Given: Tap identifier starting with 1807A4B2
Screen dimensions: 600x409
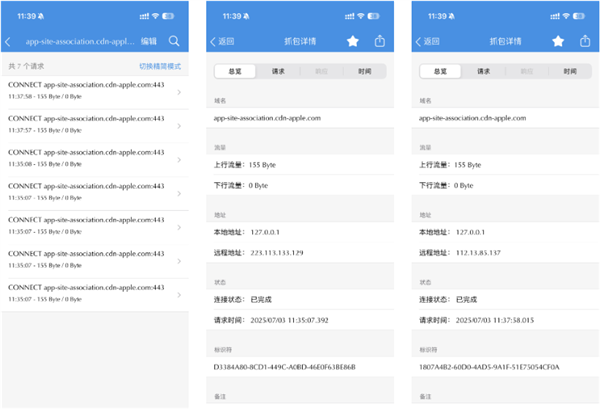Looking at the screenshot, I should [489, 367].
